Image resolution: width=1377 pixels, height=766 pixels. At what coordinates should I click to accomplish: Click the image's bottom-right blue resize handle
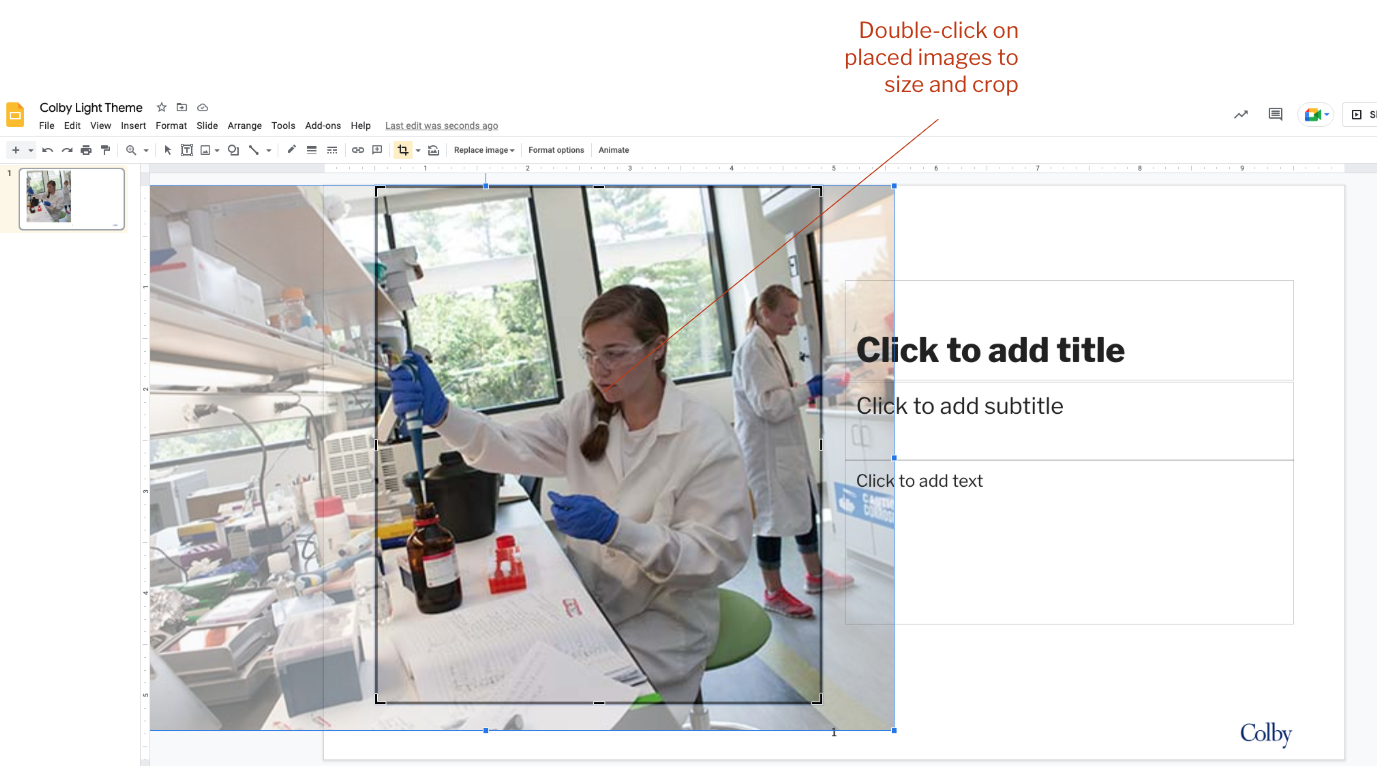coord(894,730)
